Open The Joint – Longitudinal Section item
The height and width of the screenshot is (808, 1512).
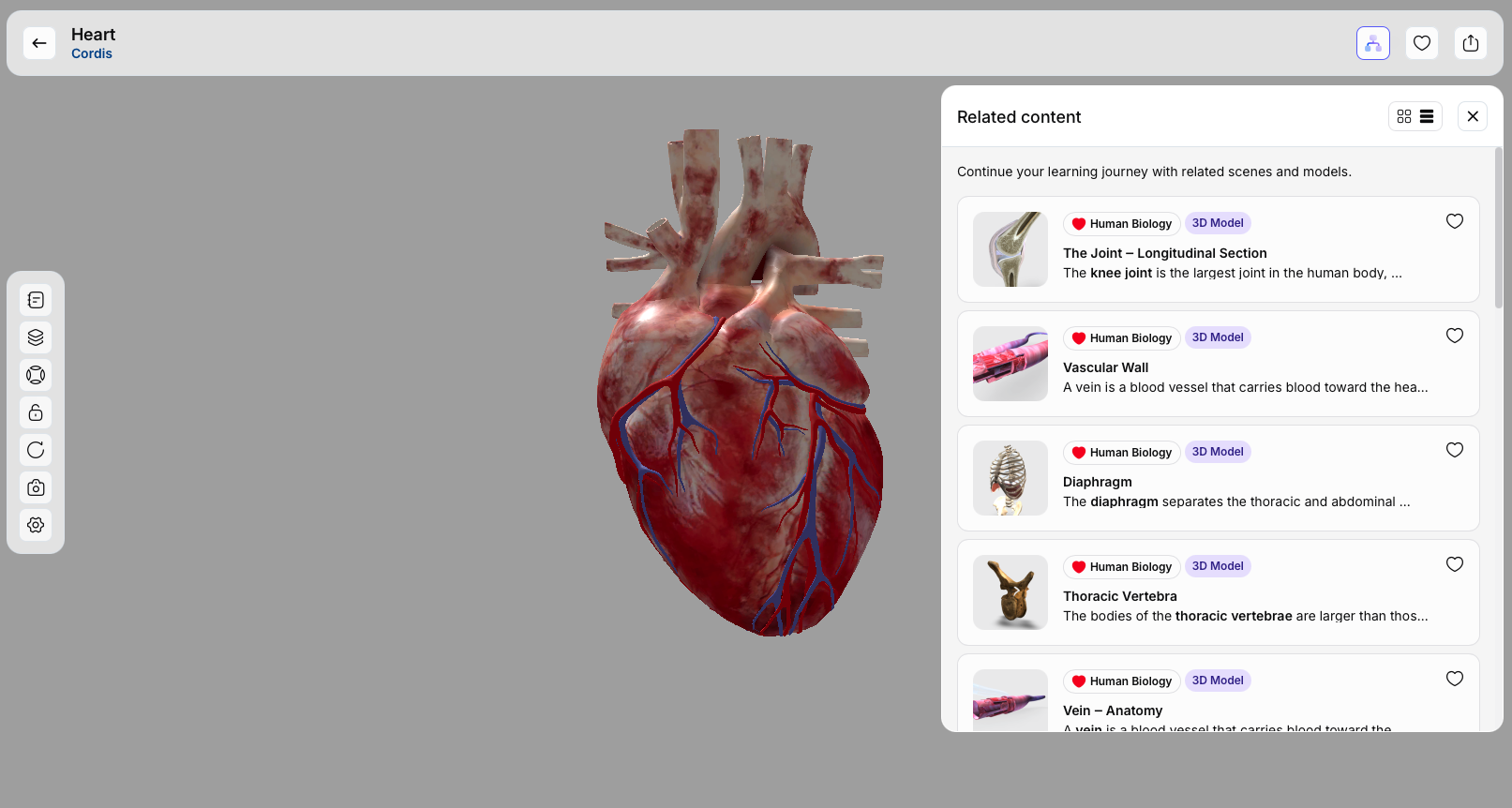pyautogui.click(x=1164, y=253)
